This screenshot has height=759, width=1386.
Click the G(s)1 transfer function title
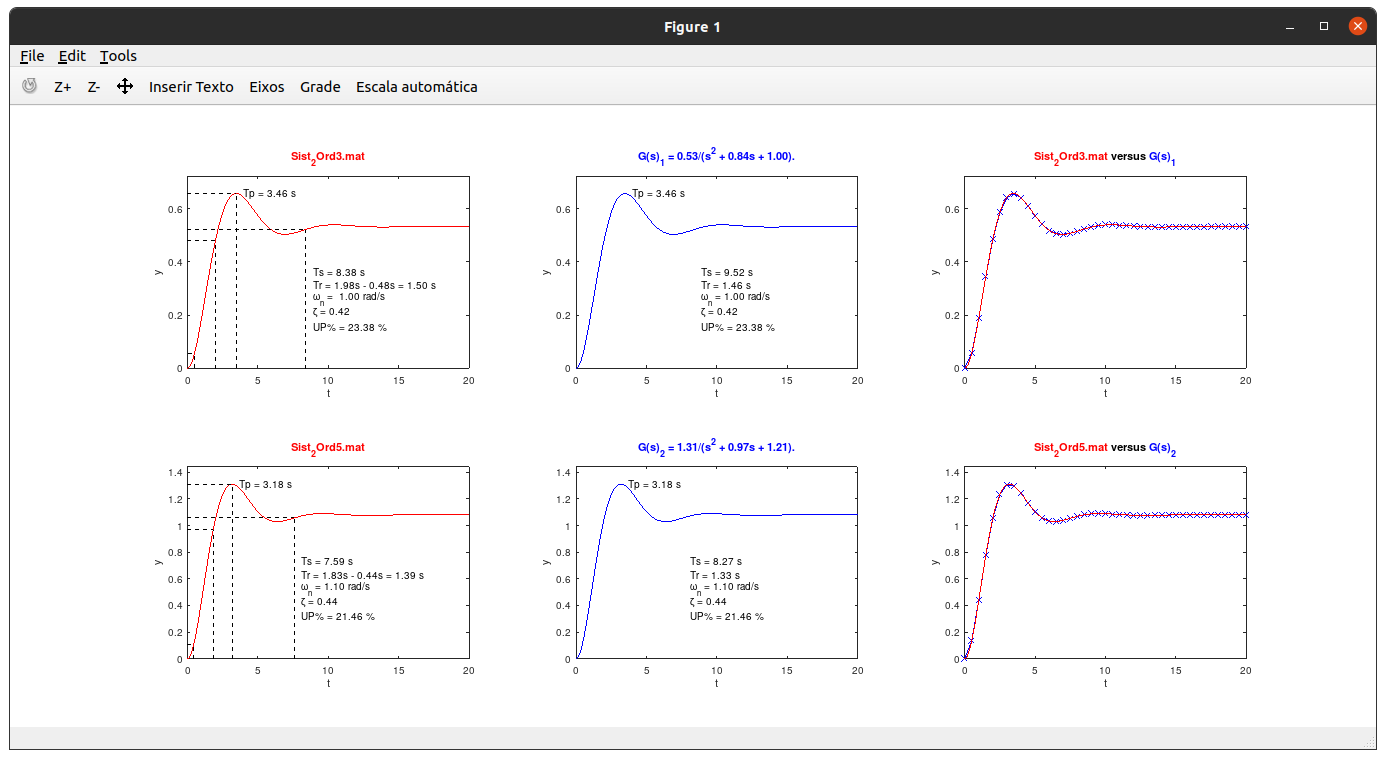(x=715, y=156)
